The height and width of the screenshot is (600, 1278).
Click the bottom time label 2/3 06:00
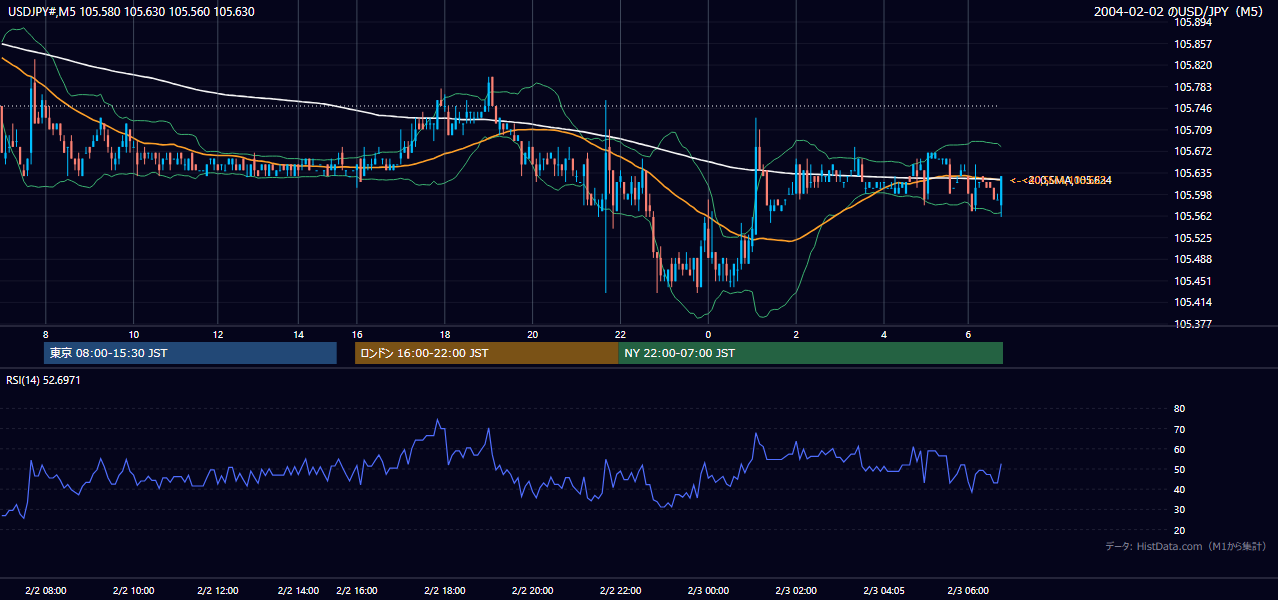[x=968, y=591]
